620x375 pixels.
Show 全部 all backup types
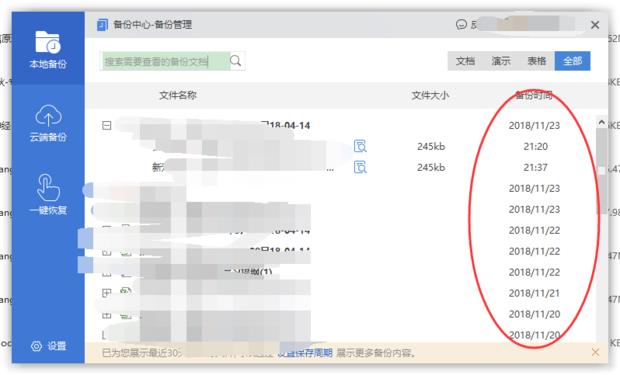click(x=573, y=61)
